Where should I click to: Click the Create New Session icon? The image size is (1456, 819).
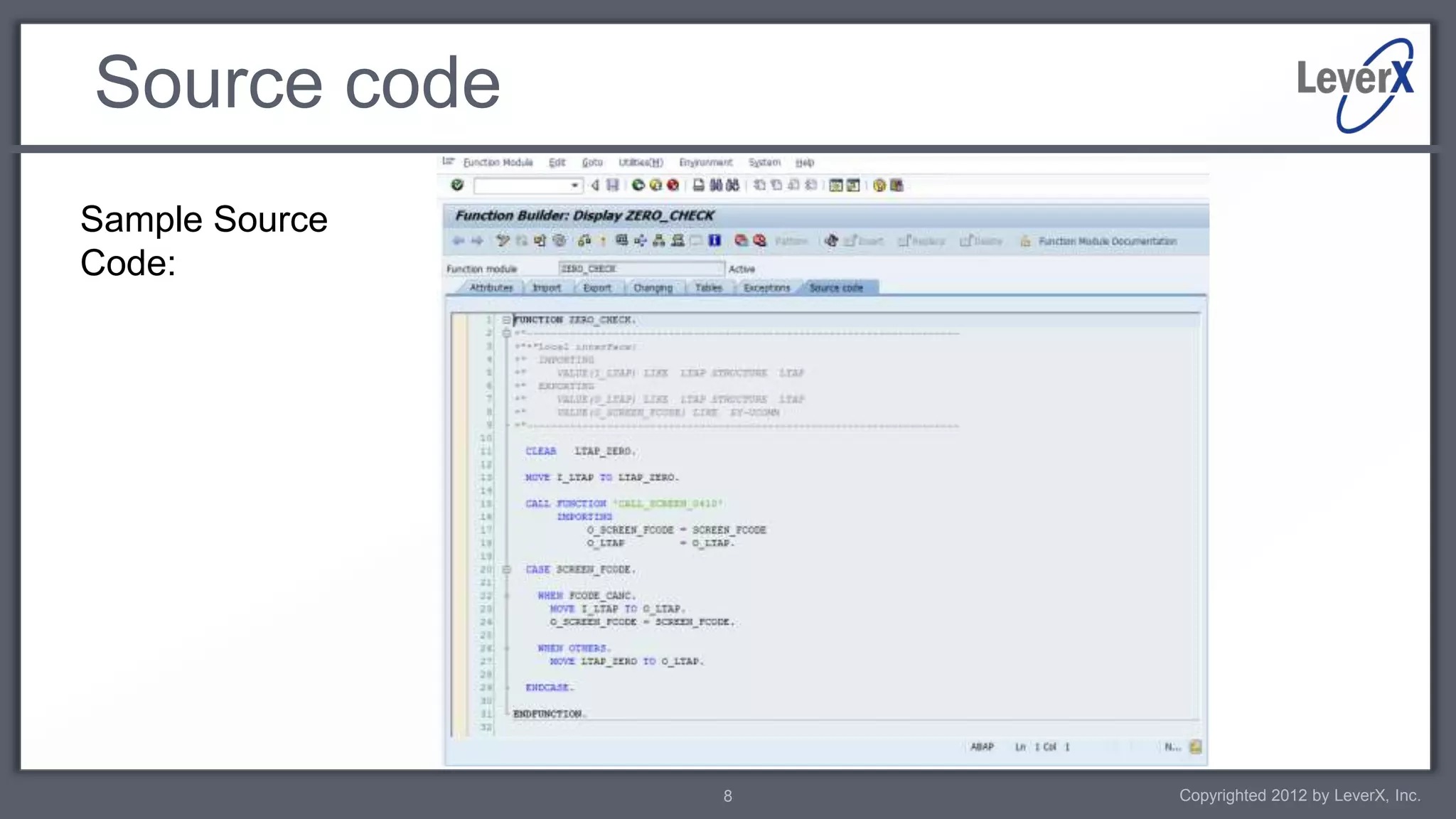[836, 185]
